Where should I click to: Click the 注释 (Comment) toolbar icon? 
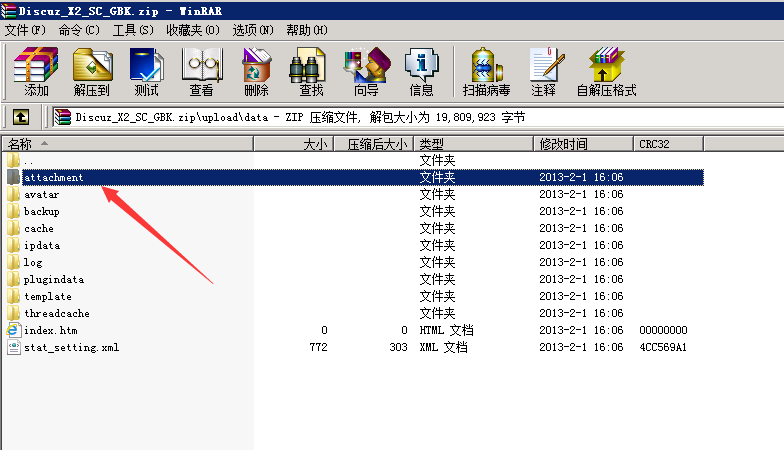click(x=543, y=70)
